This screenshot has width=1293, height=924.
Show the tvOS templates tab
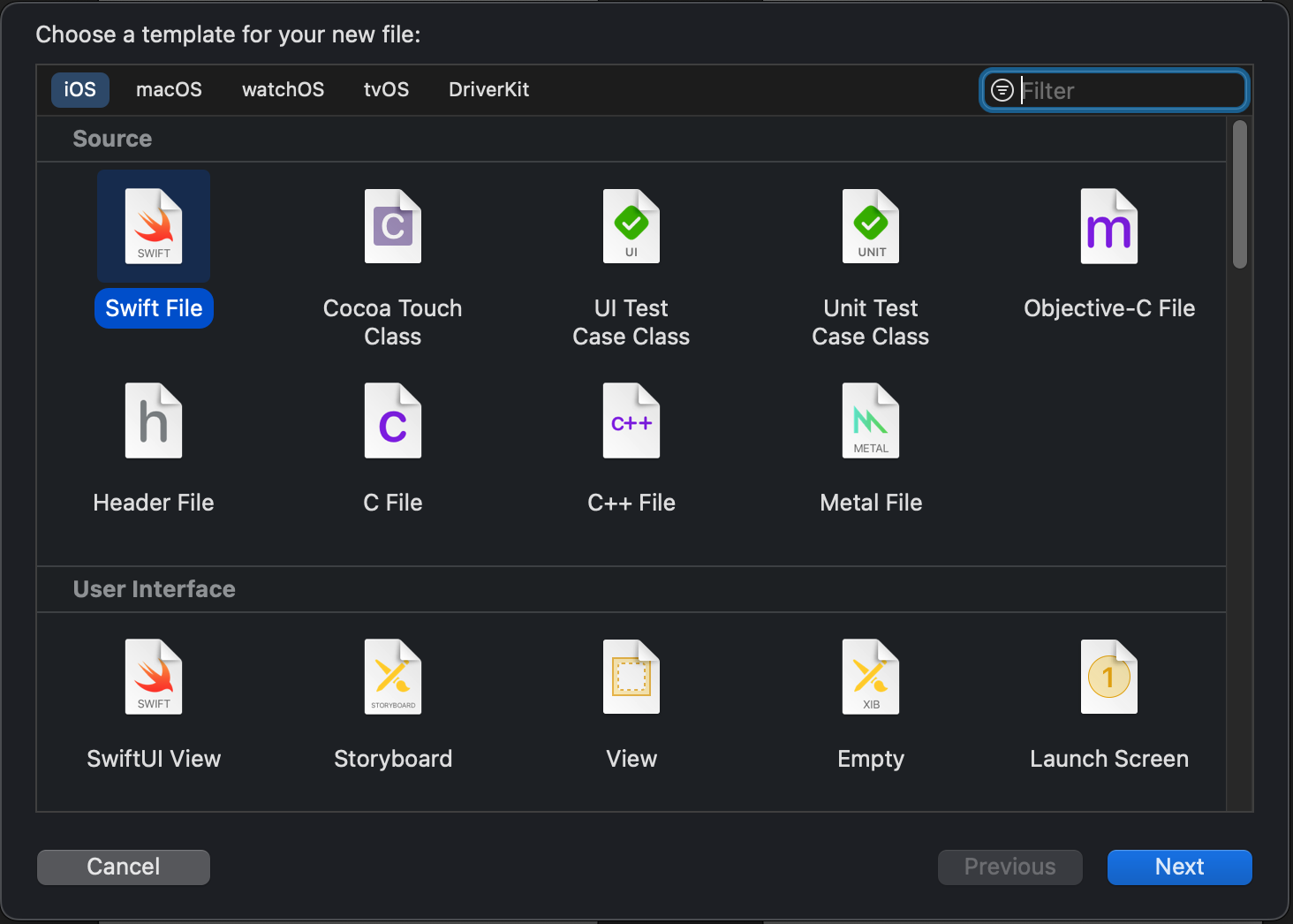click(387, 89)
